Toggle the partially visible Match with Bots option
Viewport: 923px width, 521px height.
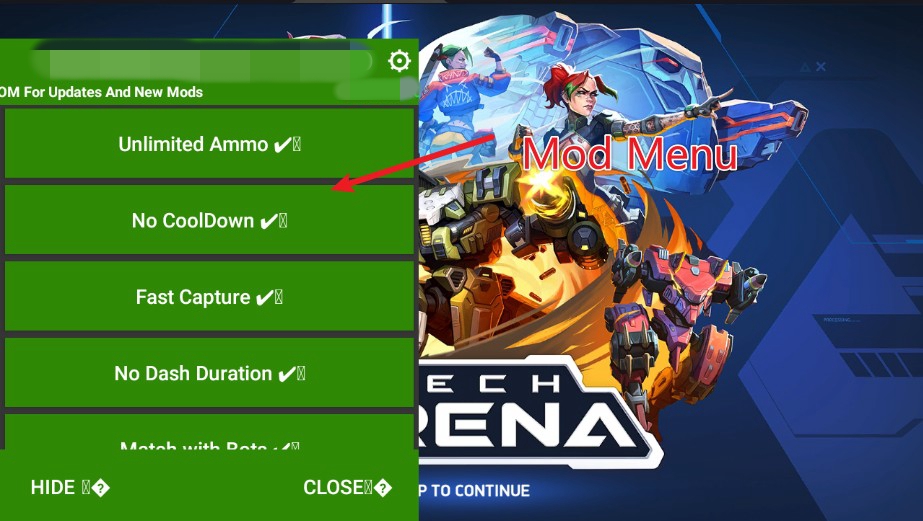[x=209, y=433]
